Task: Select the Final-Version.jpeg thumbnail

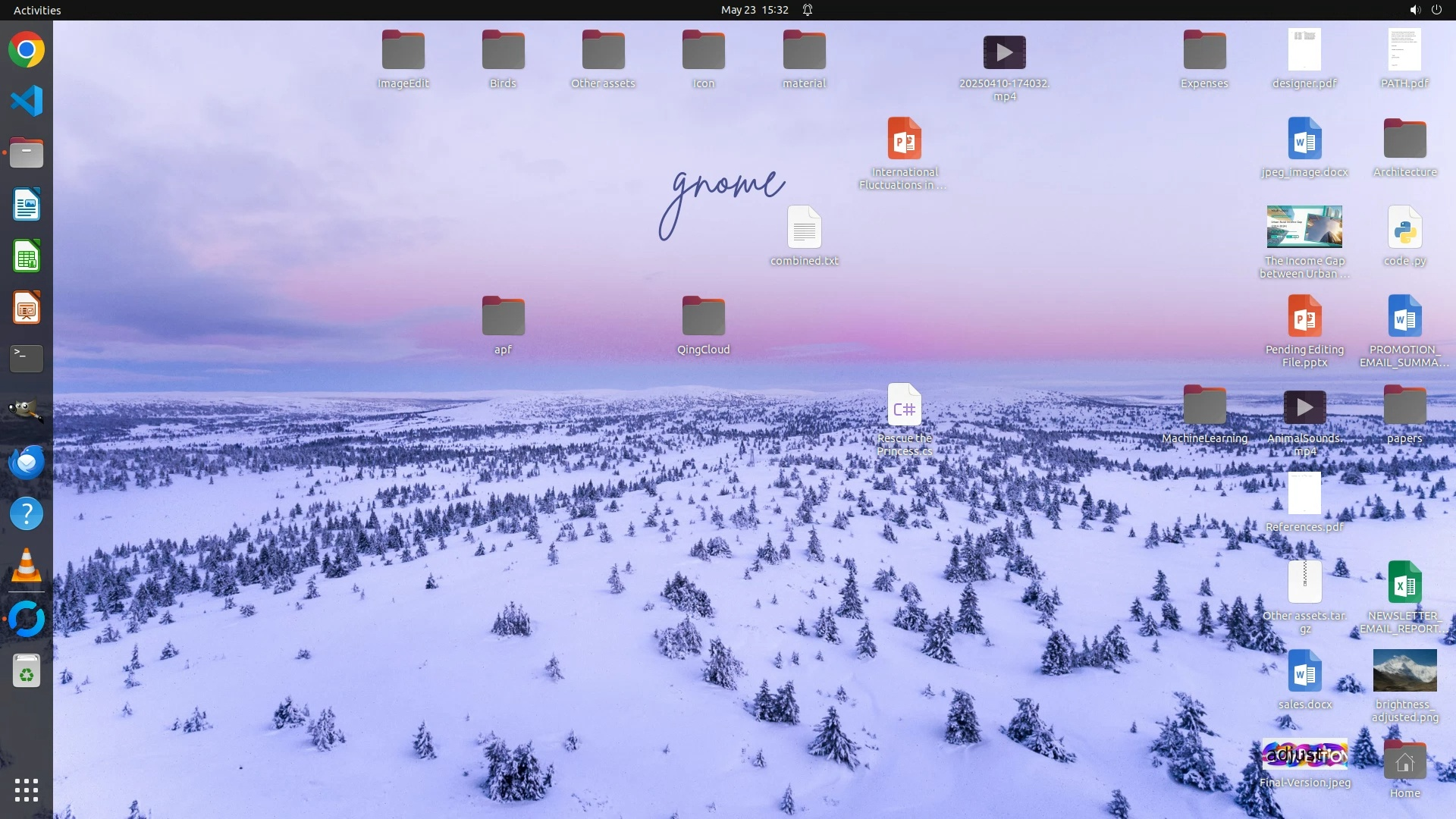Action: [x=1304, y=755]
